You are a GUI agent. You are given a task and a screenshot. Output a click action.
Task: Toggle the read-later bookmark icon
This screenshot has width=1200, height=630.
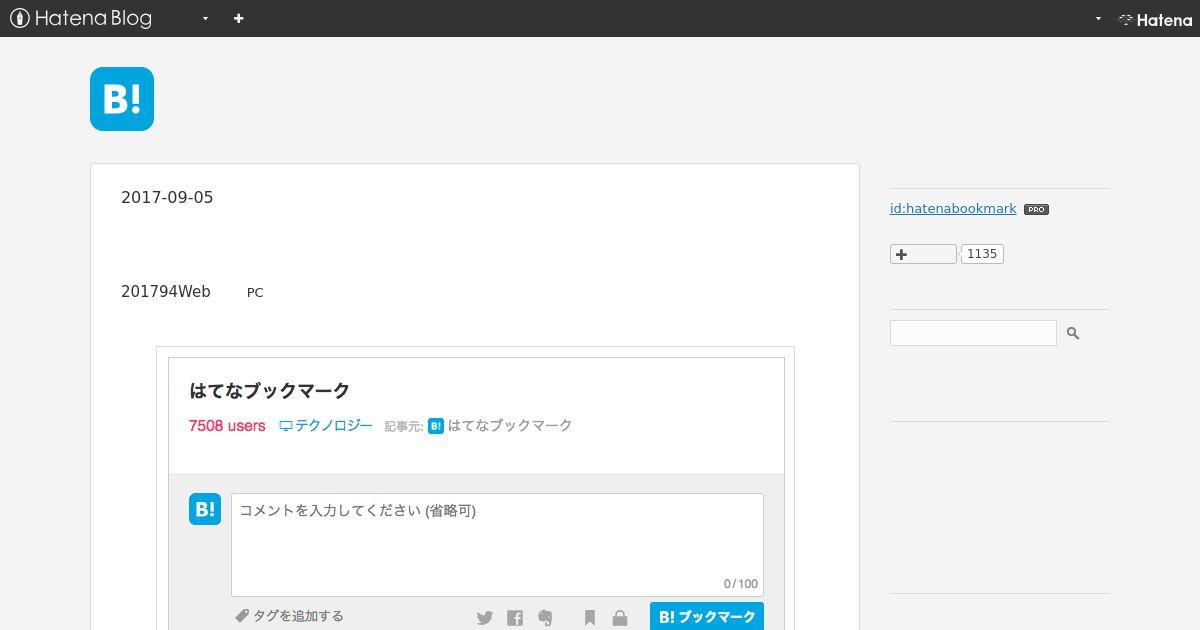coord(590,618)
